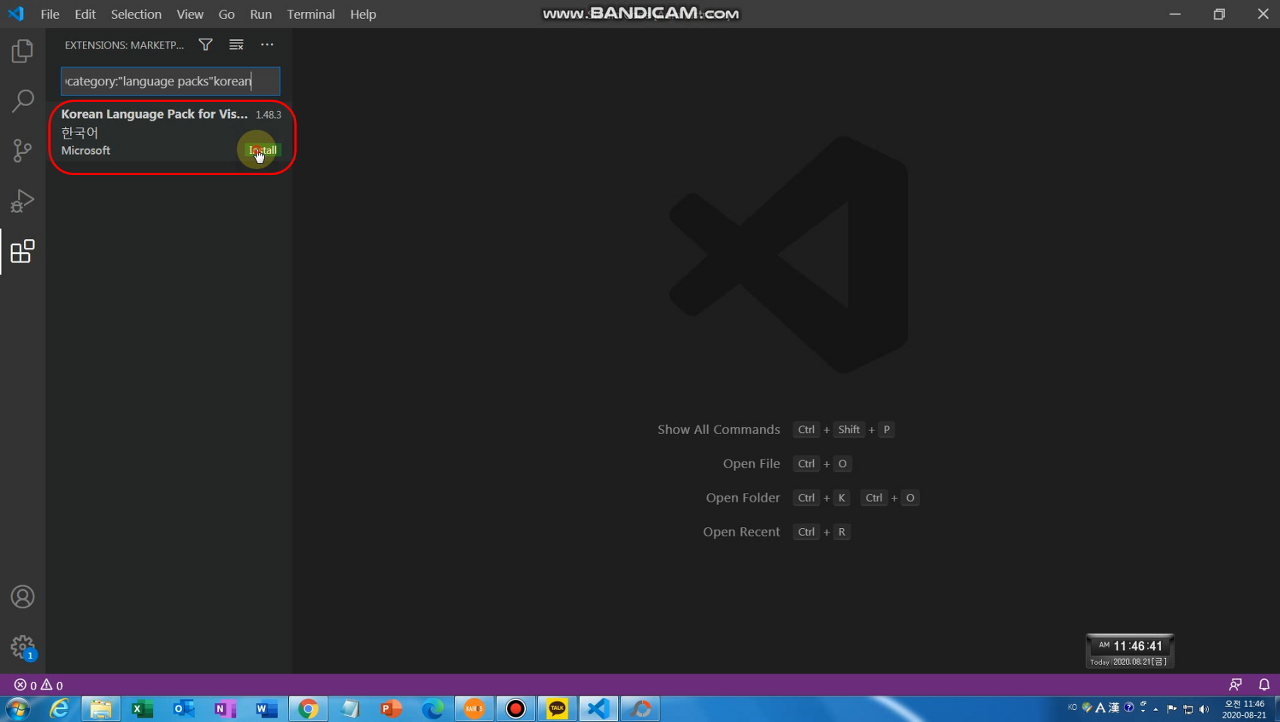1280x722 pixels.
Task: Open OneNote from taskbar
Action: point(225,709)
